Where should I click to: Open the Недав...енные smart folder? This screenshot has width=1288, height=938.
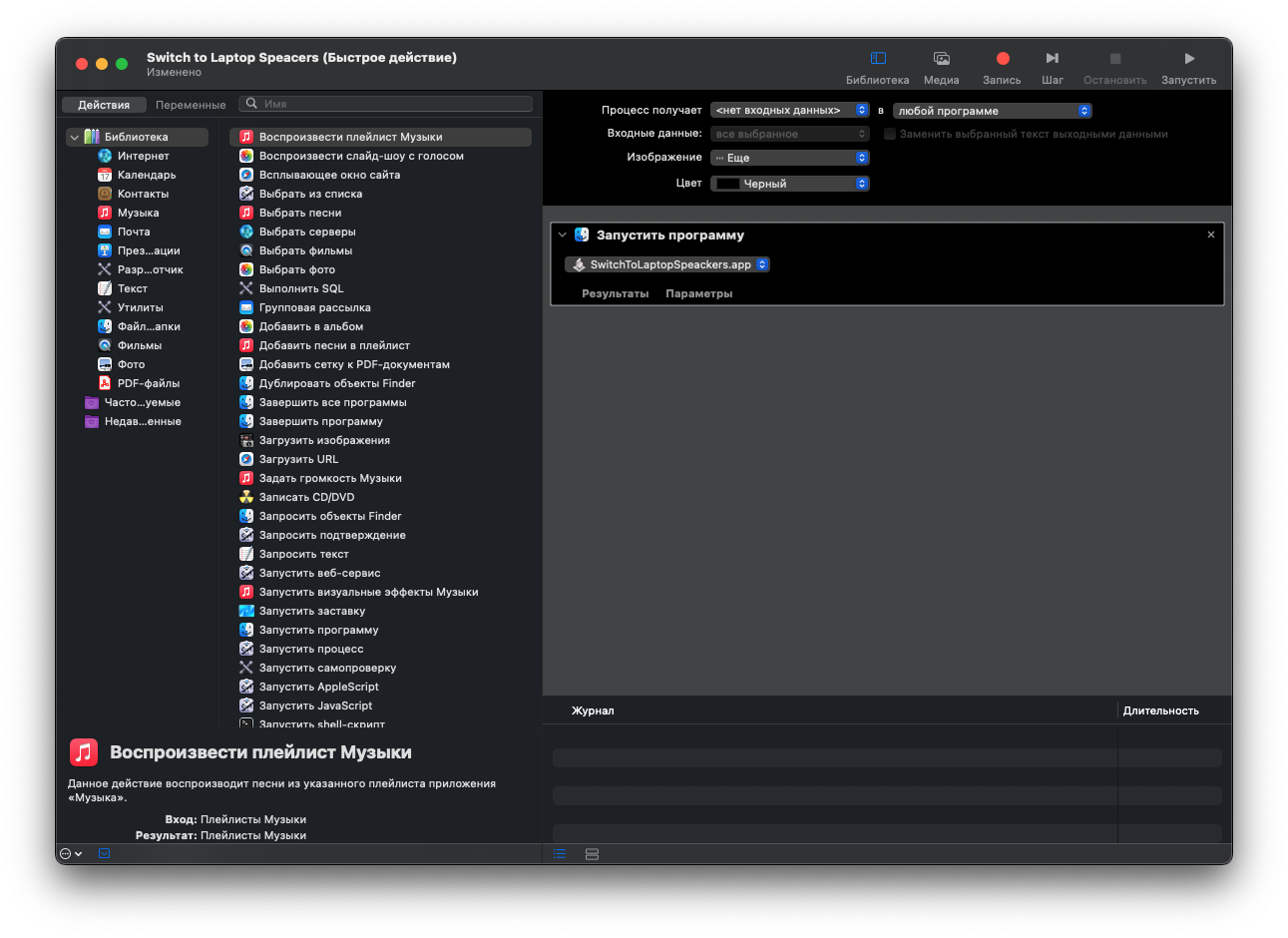tap(142, 421)
